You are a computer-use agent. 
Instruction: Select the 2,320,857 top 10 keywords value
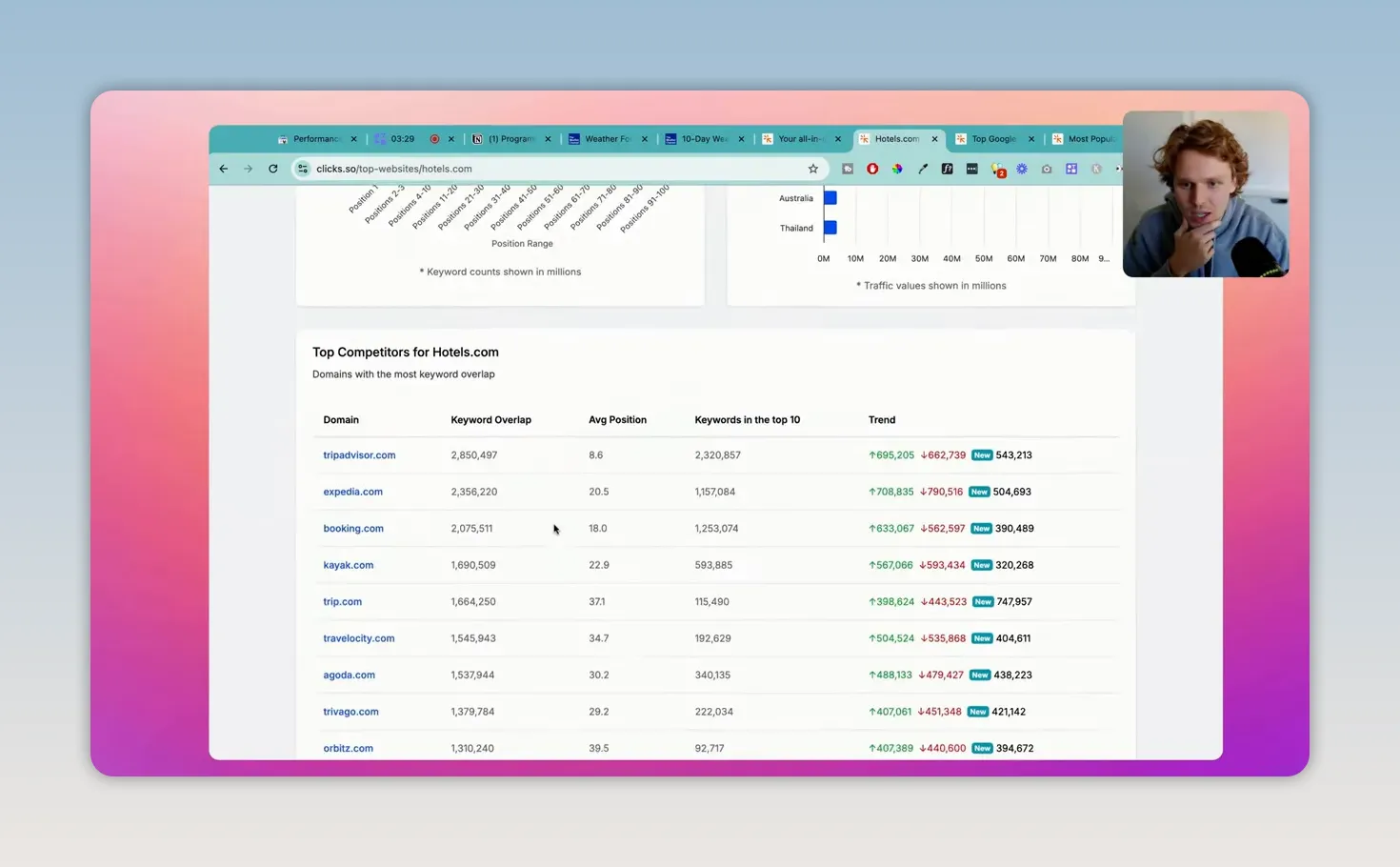pyautogui.click(x=717, y=455)
